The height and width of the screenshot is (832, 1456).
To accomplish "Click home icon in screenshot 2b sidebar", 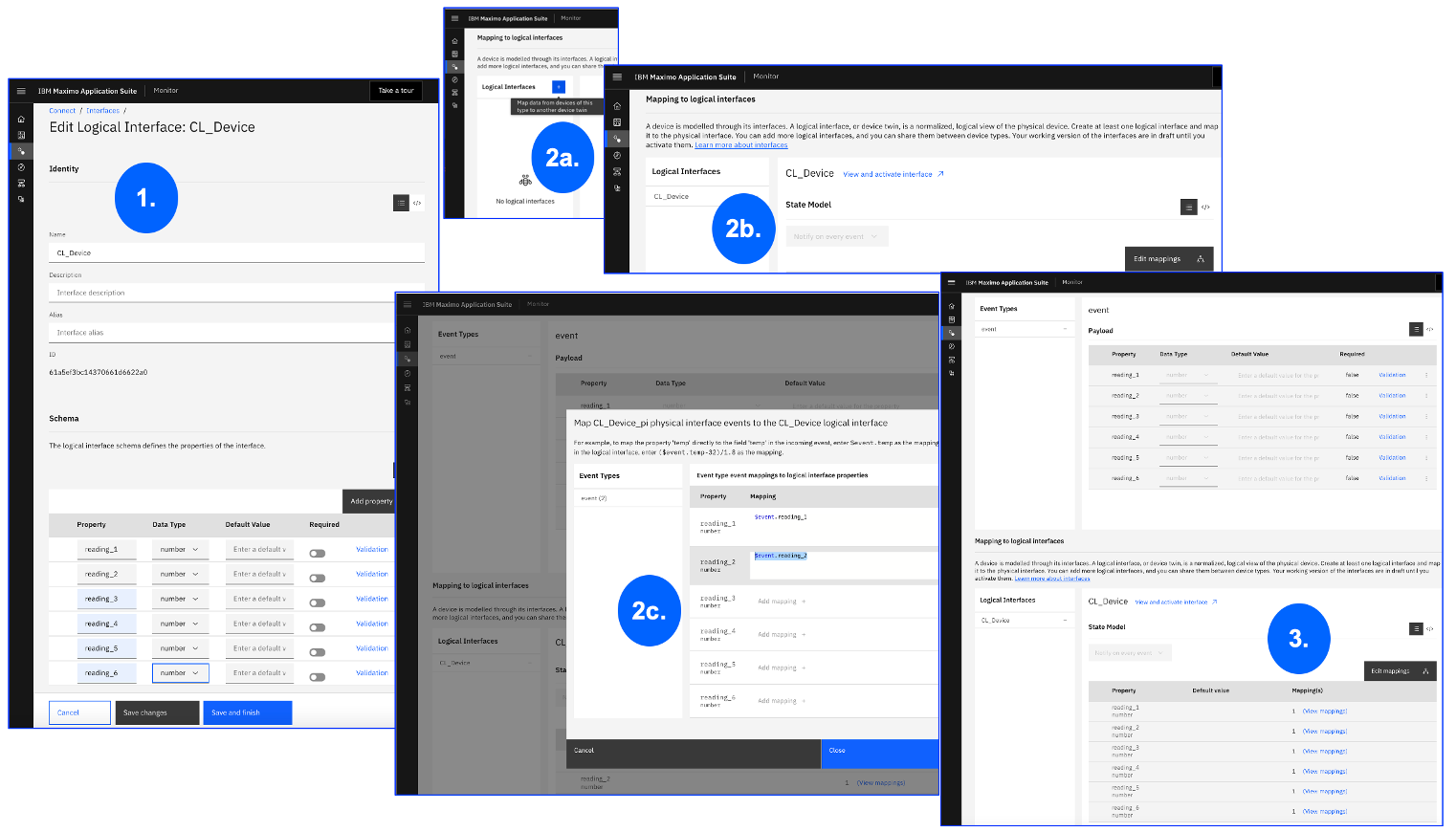I will tap(617, 106).
